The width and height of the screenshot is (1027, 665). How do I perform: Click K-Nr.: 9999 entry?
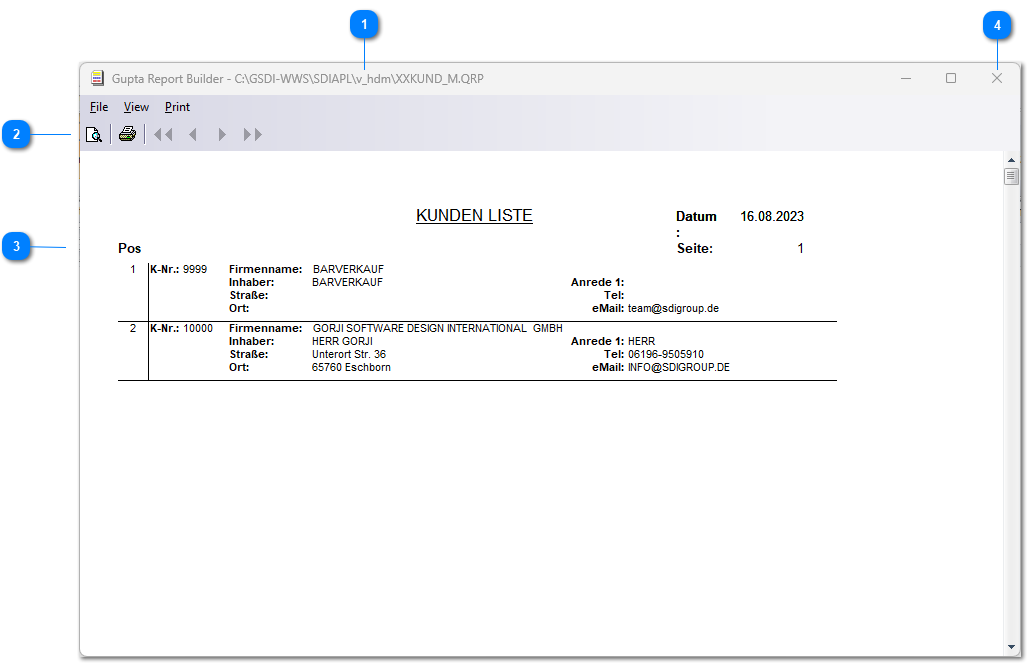tap(178, 269)
